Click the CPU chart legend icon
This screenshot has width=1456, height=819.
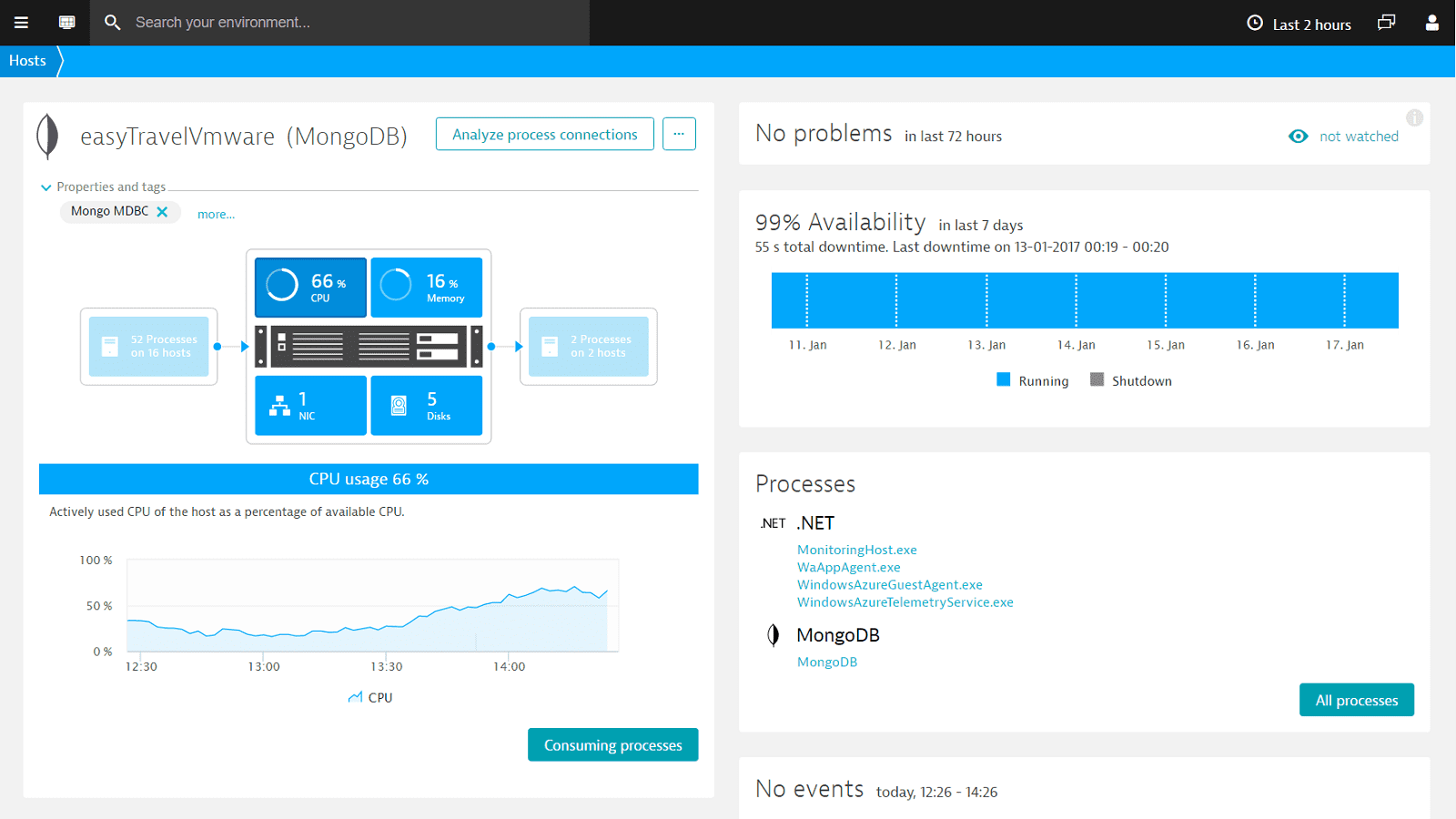click(355, 698)
